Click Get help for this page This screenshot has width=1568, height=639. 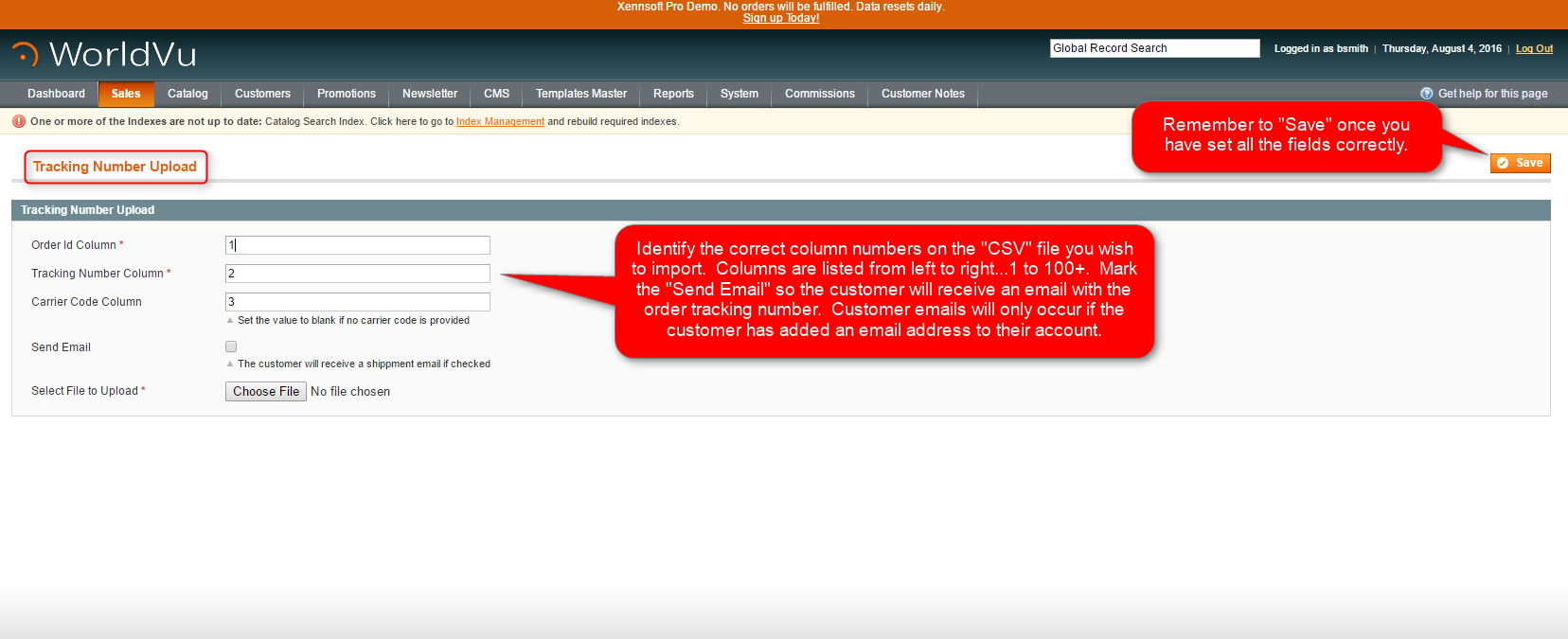[1492, 94]
